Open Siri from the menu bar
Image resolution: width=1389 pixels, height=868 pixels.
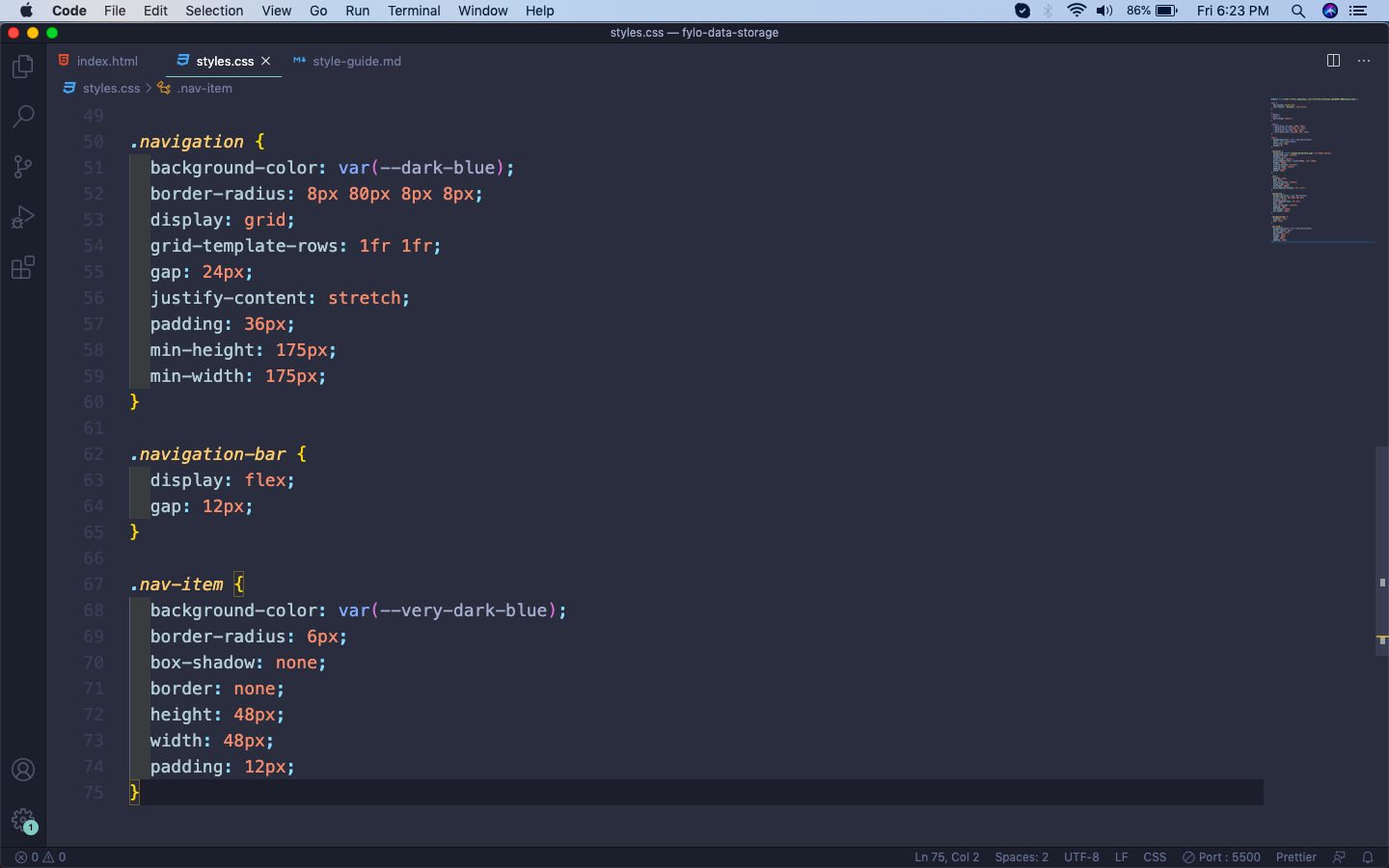1330,11
